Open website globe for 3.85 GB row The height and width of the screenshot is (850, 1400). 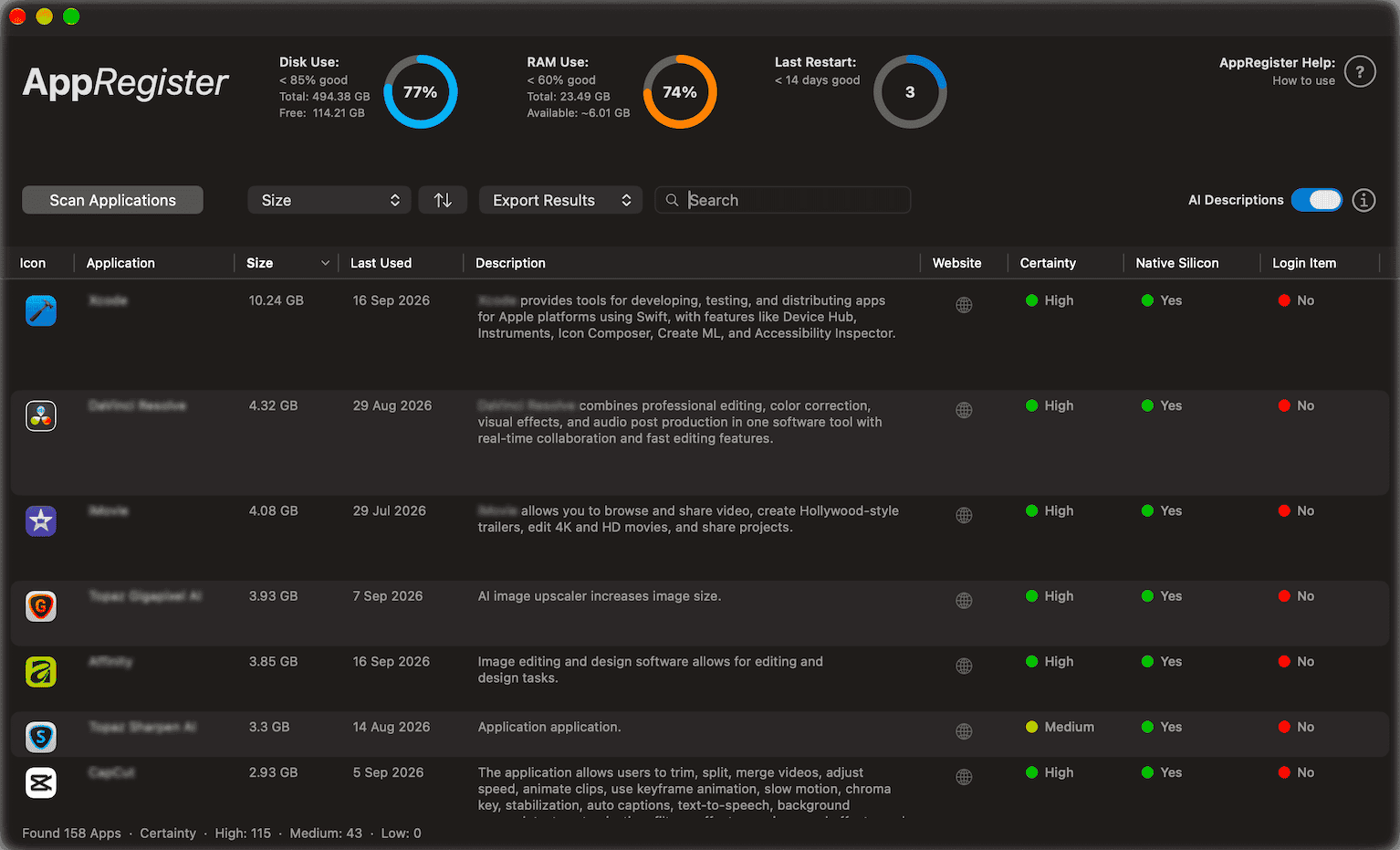coord(964,666)
